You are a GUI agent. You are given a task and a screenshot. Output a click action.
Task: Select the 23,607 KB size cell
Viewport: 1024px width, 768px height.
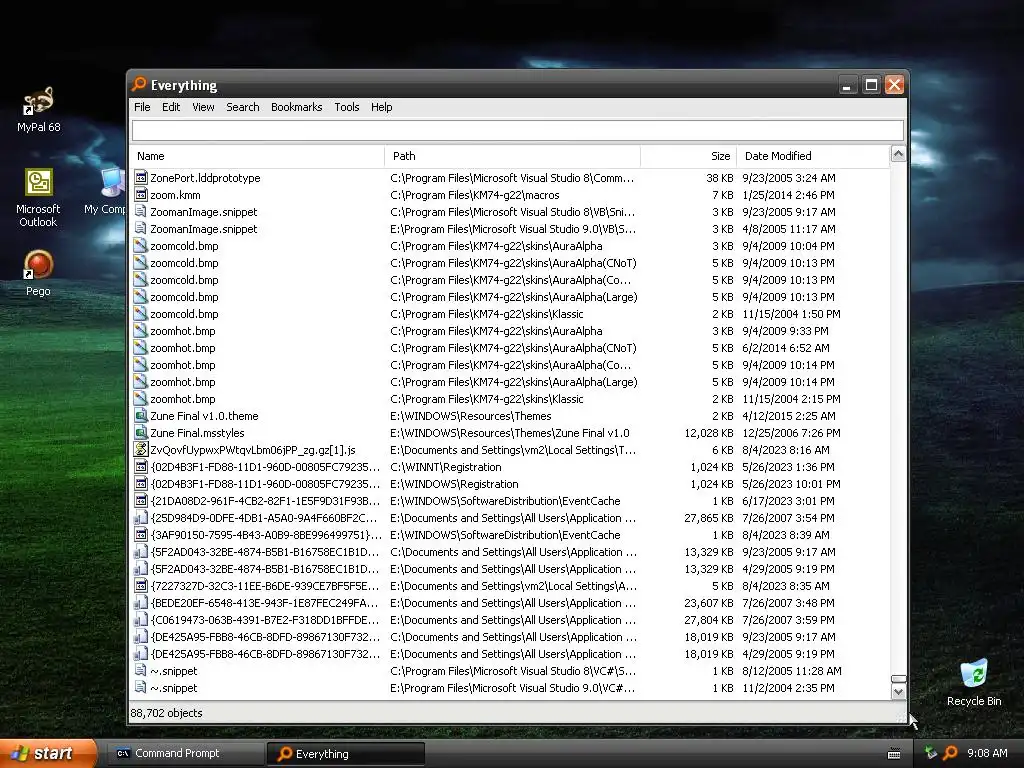(x=709, y=603)
